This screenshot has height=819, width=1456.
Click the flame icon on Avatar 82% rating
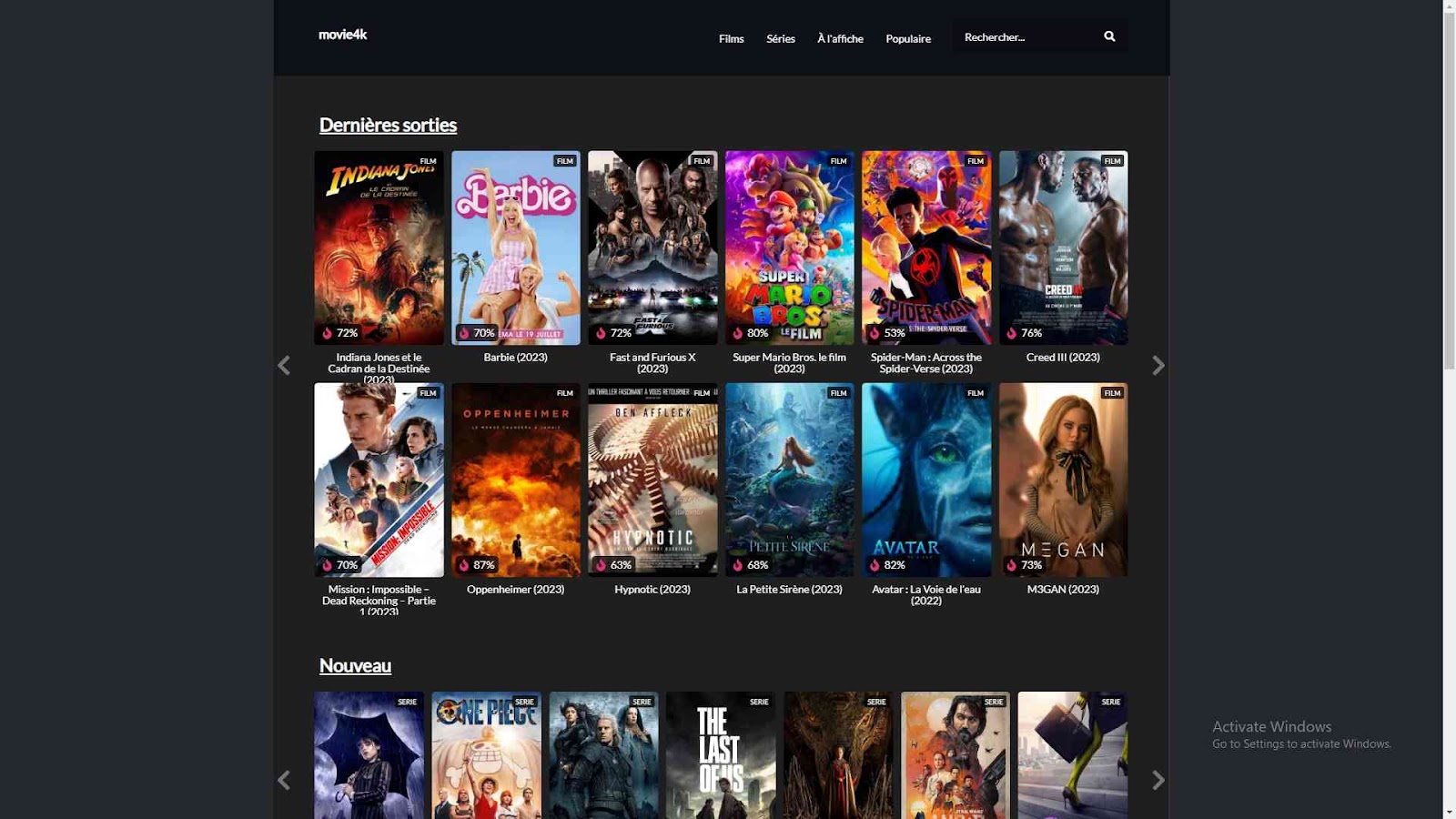(875, 565)
